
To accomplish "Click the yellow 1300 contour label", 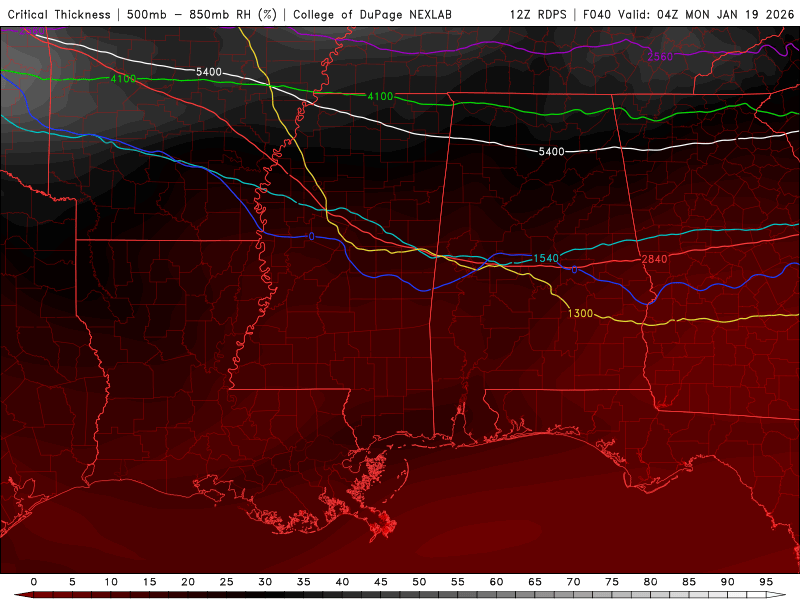I will (580, 313).
